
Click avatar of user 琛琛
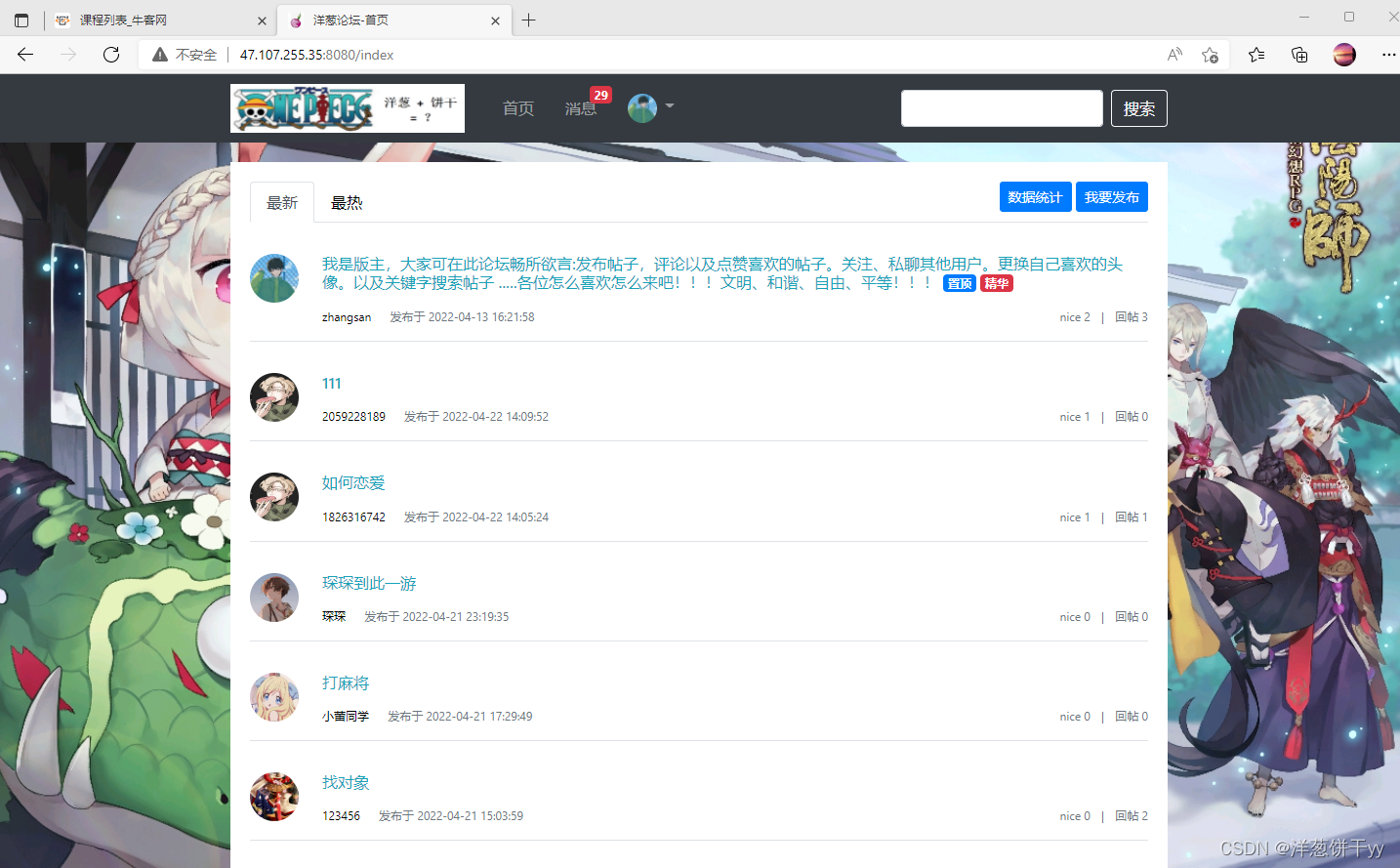click(274, 598)
